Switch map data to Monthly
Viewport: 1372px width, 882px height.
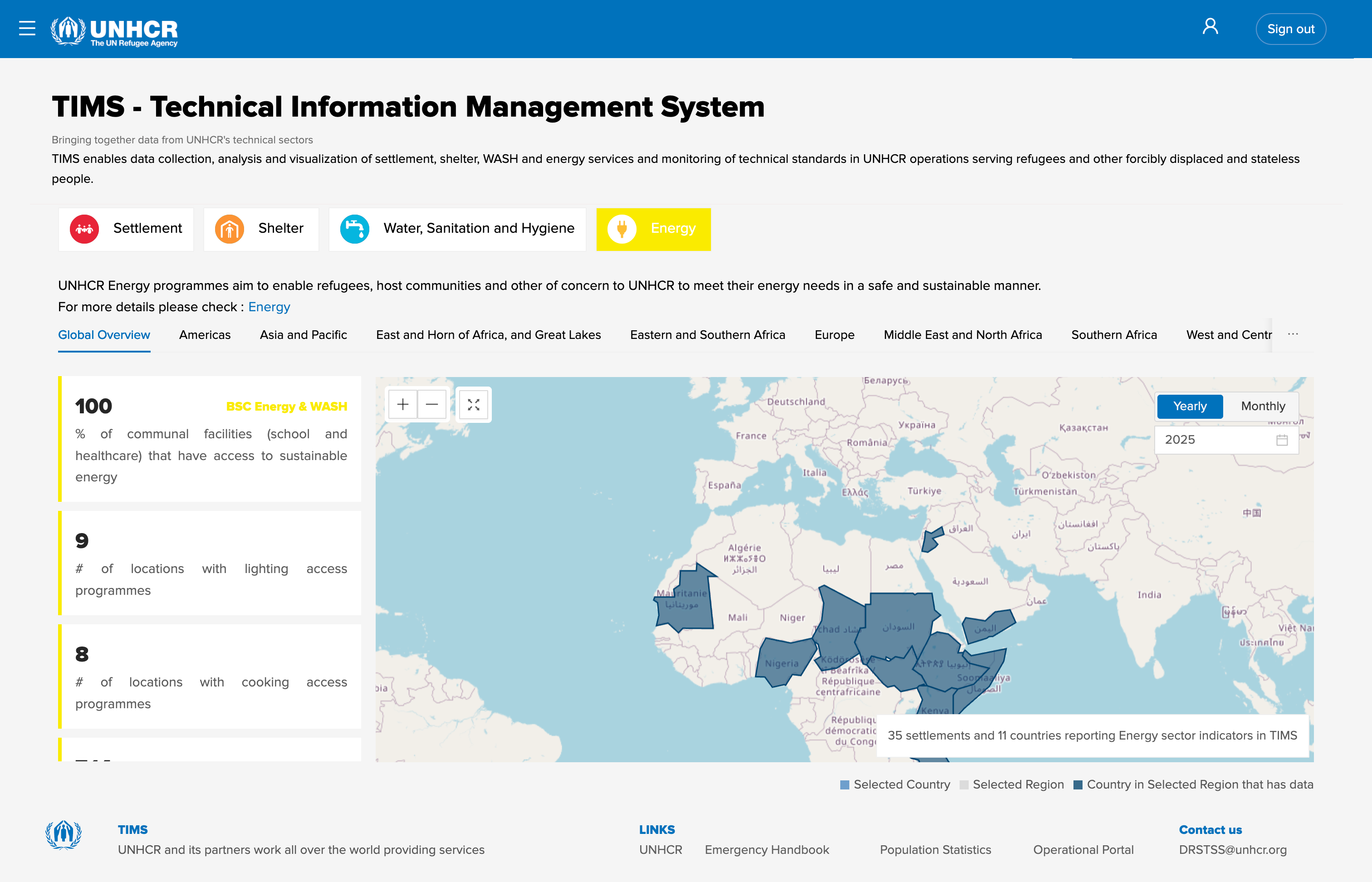1263,406
